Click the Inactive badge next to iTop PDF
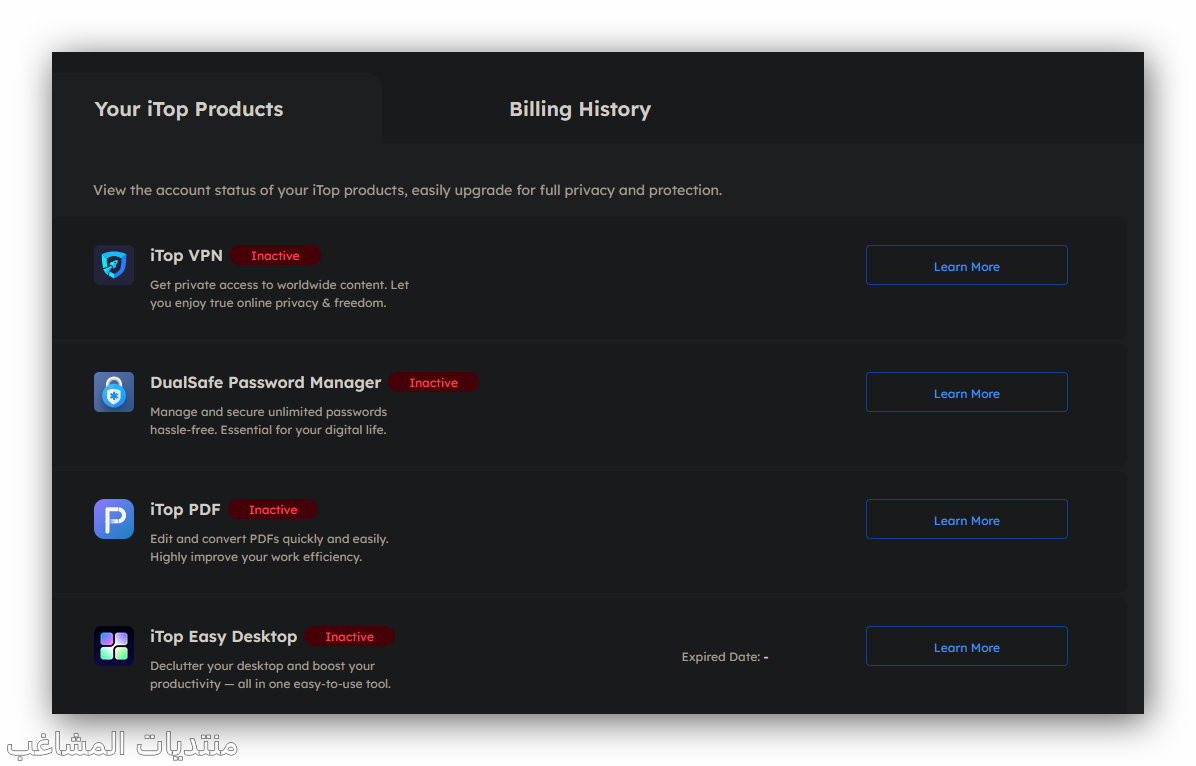This screenshot has height=766, width=1196. [273, 510]
